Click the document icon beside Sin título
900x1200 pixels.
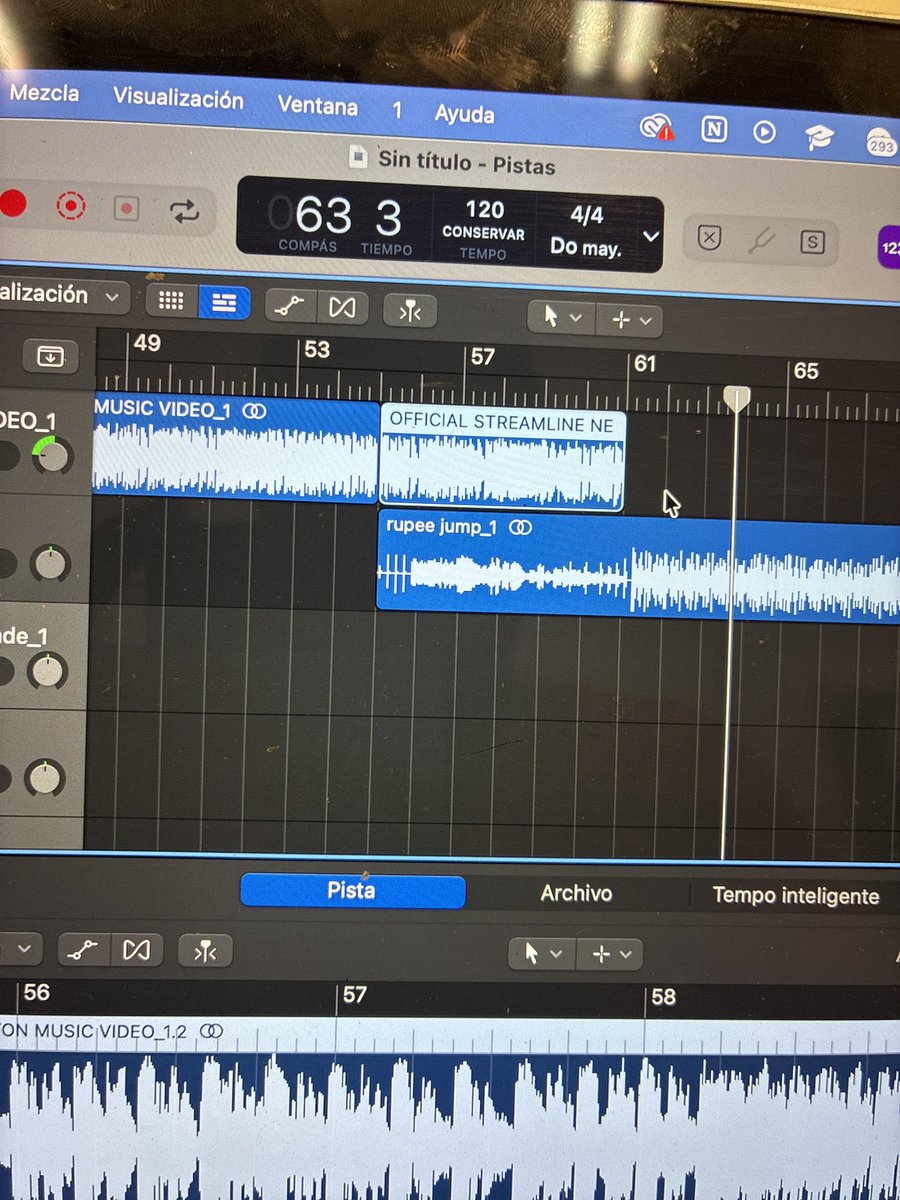pos(358,157)
